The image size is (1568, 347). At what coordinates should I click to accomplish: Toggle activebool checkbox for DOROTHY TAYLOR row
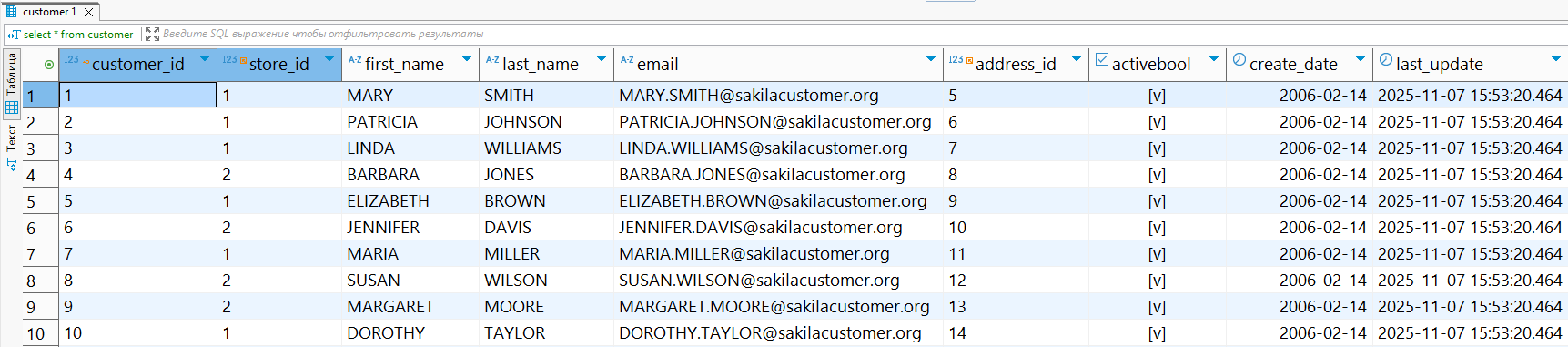(1157, 333)
